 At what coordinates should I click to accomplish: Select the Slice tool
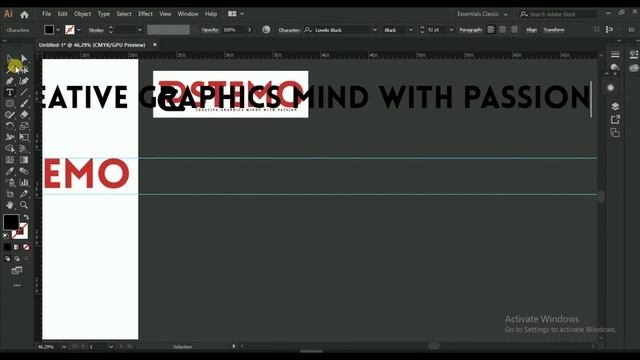pos(24,194)
